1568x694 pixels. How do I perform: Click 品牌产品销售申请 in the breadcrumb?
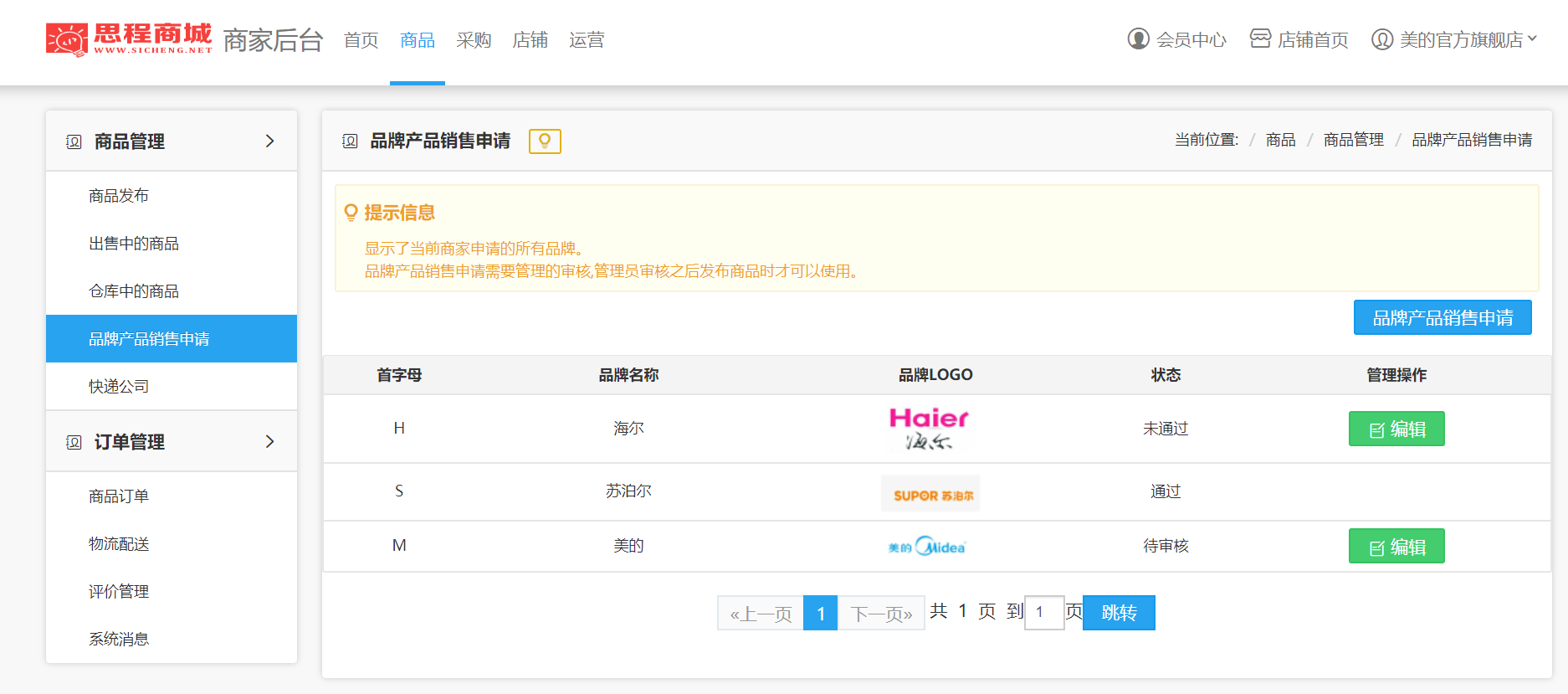point(1472,140)
